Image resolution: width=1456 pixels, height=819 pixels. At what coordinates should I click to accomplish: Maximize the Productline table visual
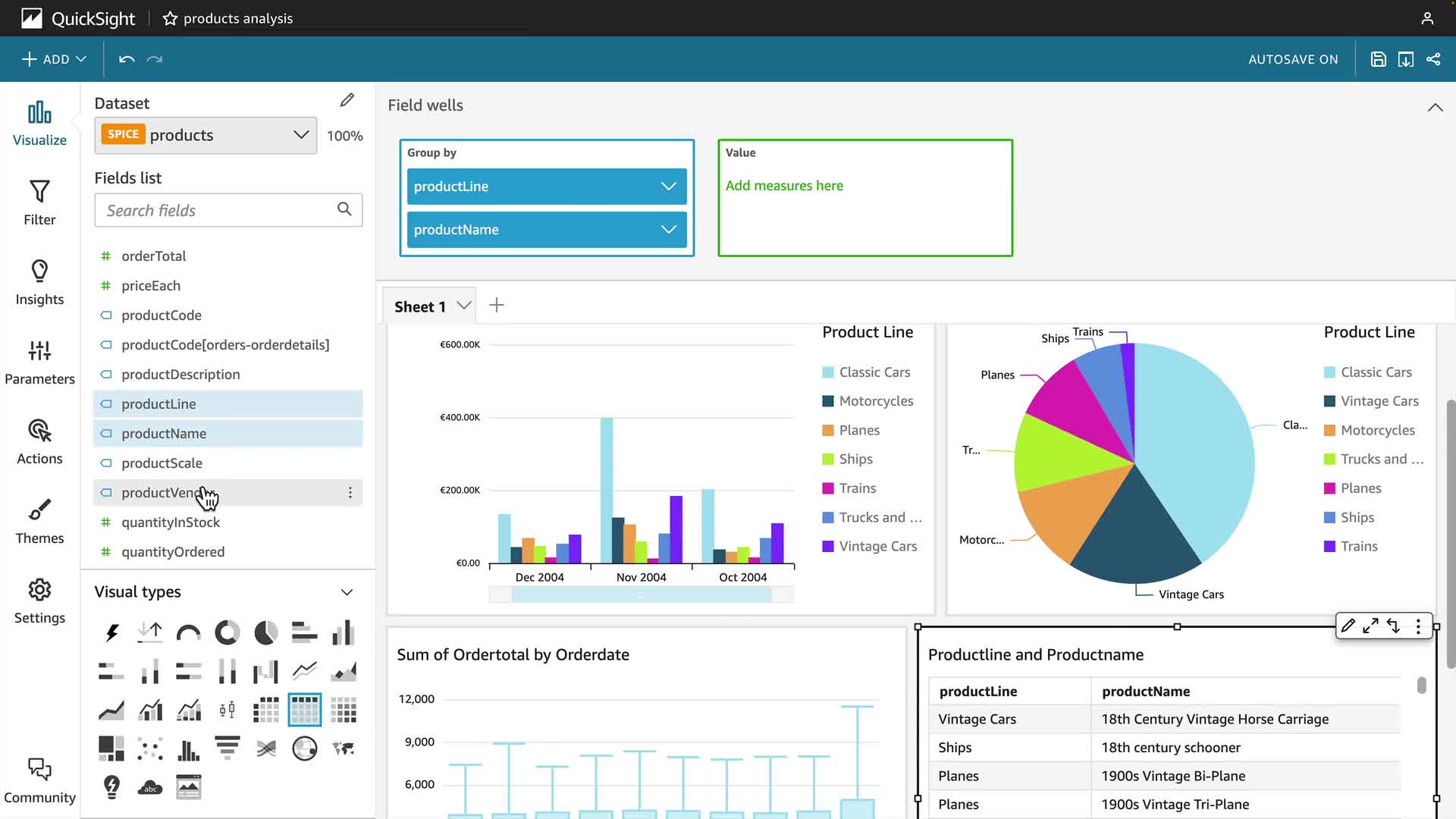click(x=1370, y=626)
